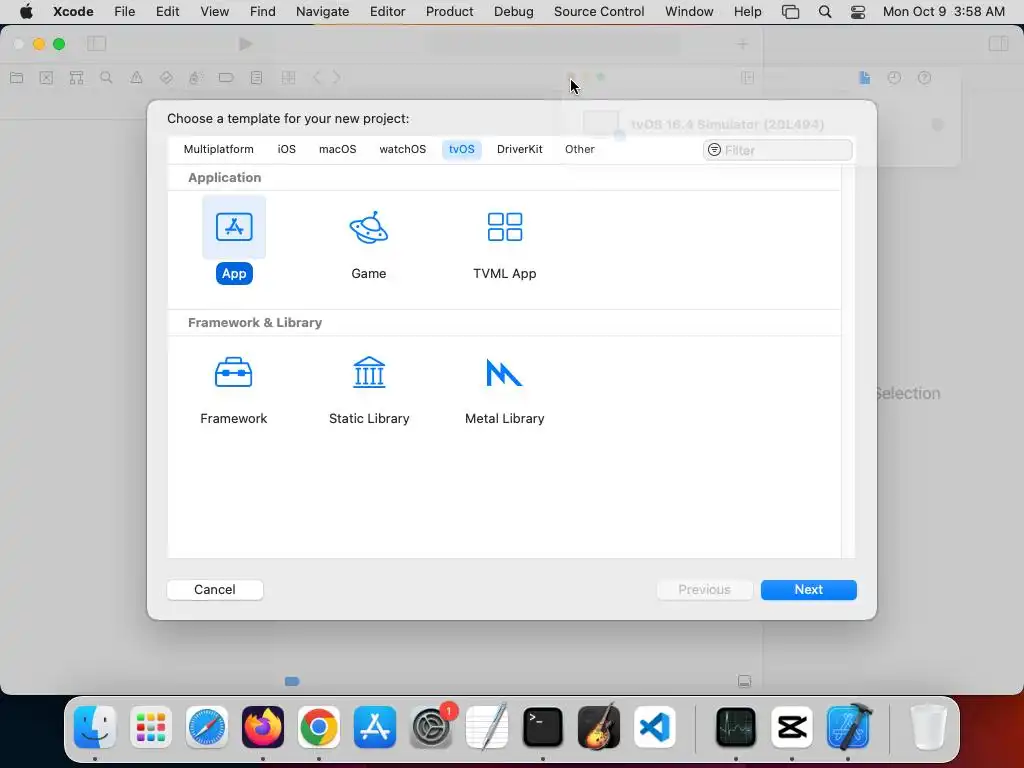The width and height of the screenshot is (1024, 768).
Task: Open the Issue navigator warning icon
Action: 136,78
